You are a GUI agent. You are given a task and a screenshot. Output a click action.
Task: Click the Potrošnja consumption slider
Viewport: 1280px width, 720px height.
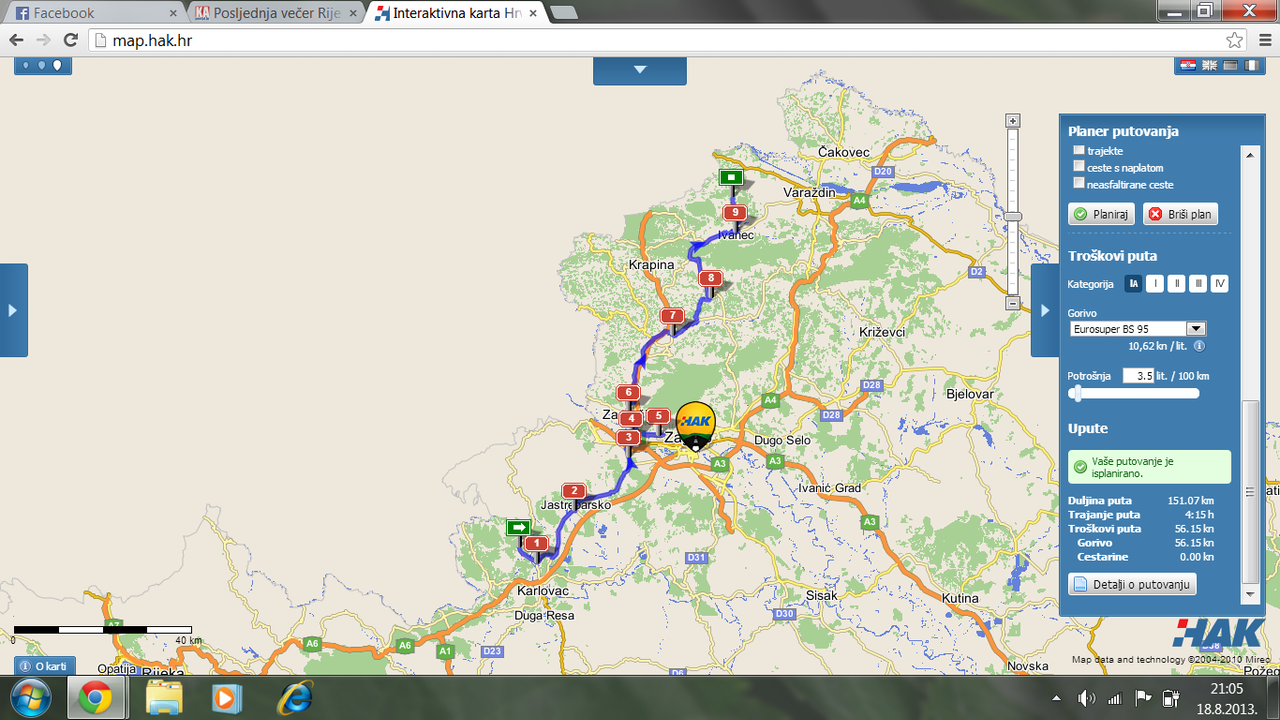(x=1133, y=394)
